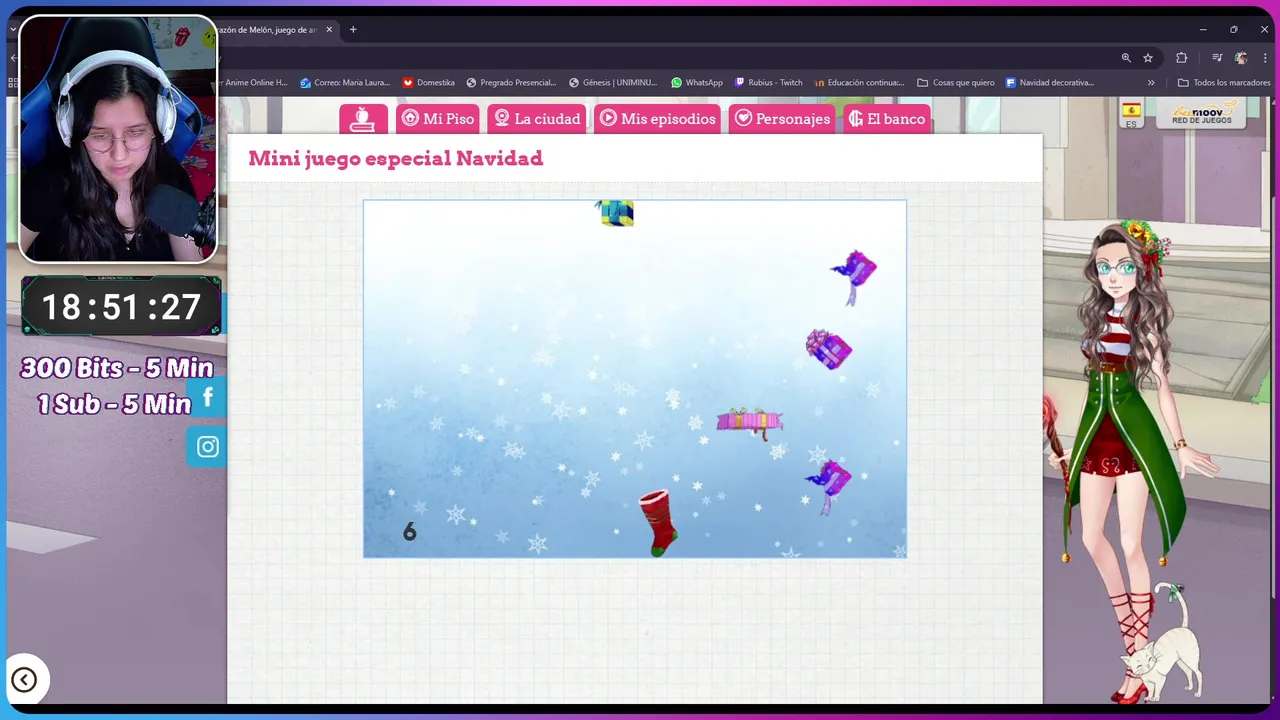This screenshot has width=1280, height=720.
Task: Open the Génesis UNIMINUTO bookmark
Action: (x=613, y=83)
